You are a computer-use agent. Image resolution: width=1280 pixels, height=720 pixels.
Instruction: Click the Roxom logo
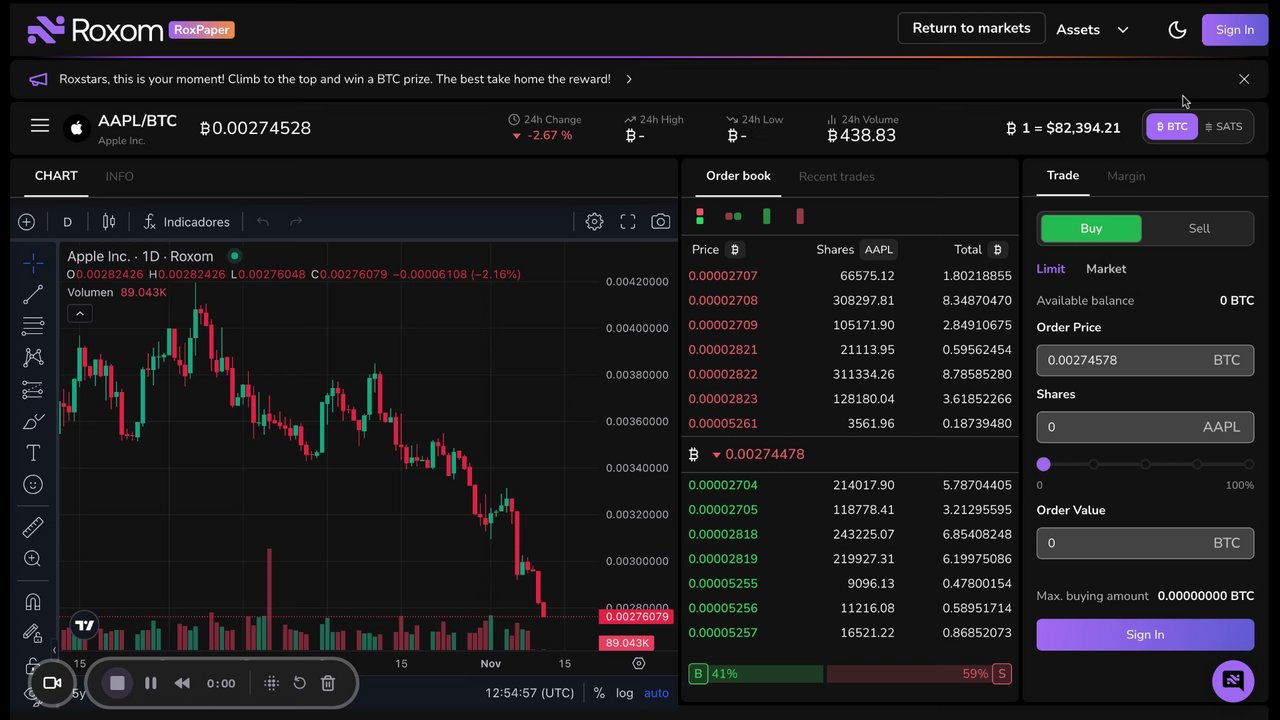pyautogui.click(x=96, y=30)
